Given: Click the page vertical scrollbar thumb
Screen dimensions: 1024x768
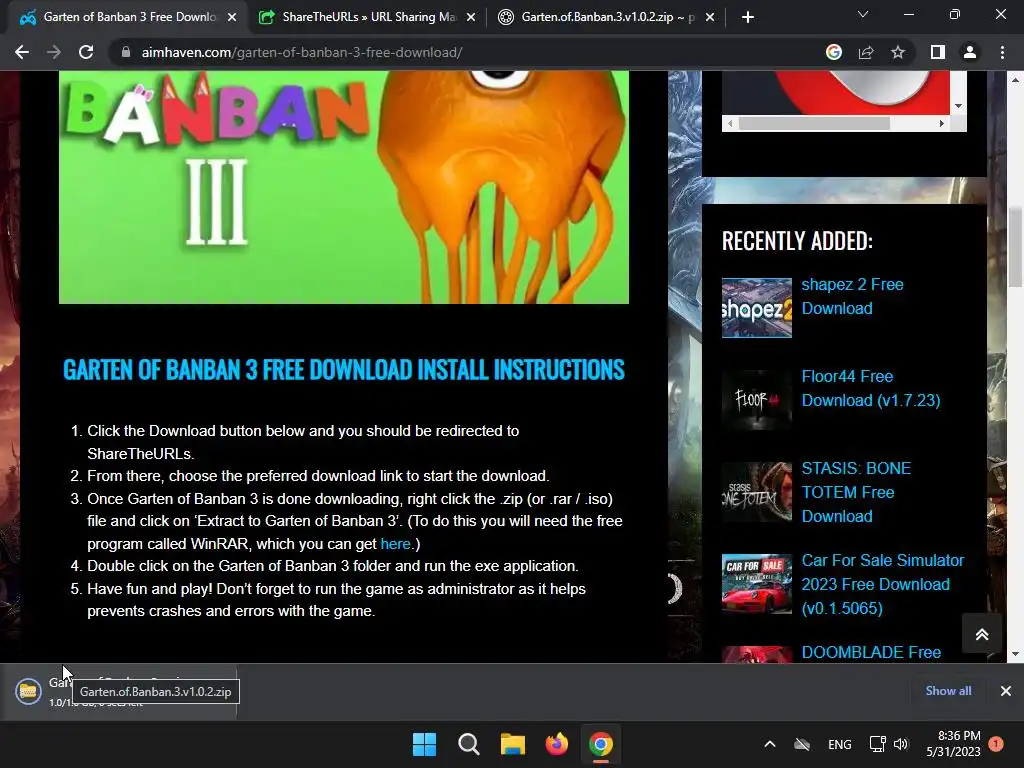Looking at the screenshot, I should point(1015,246).
